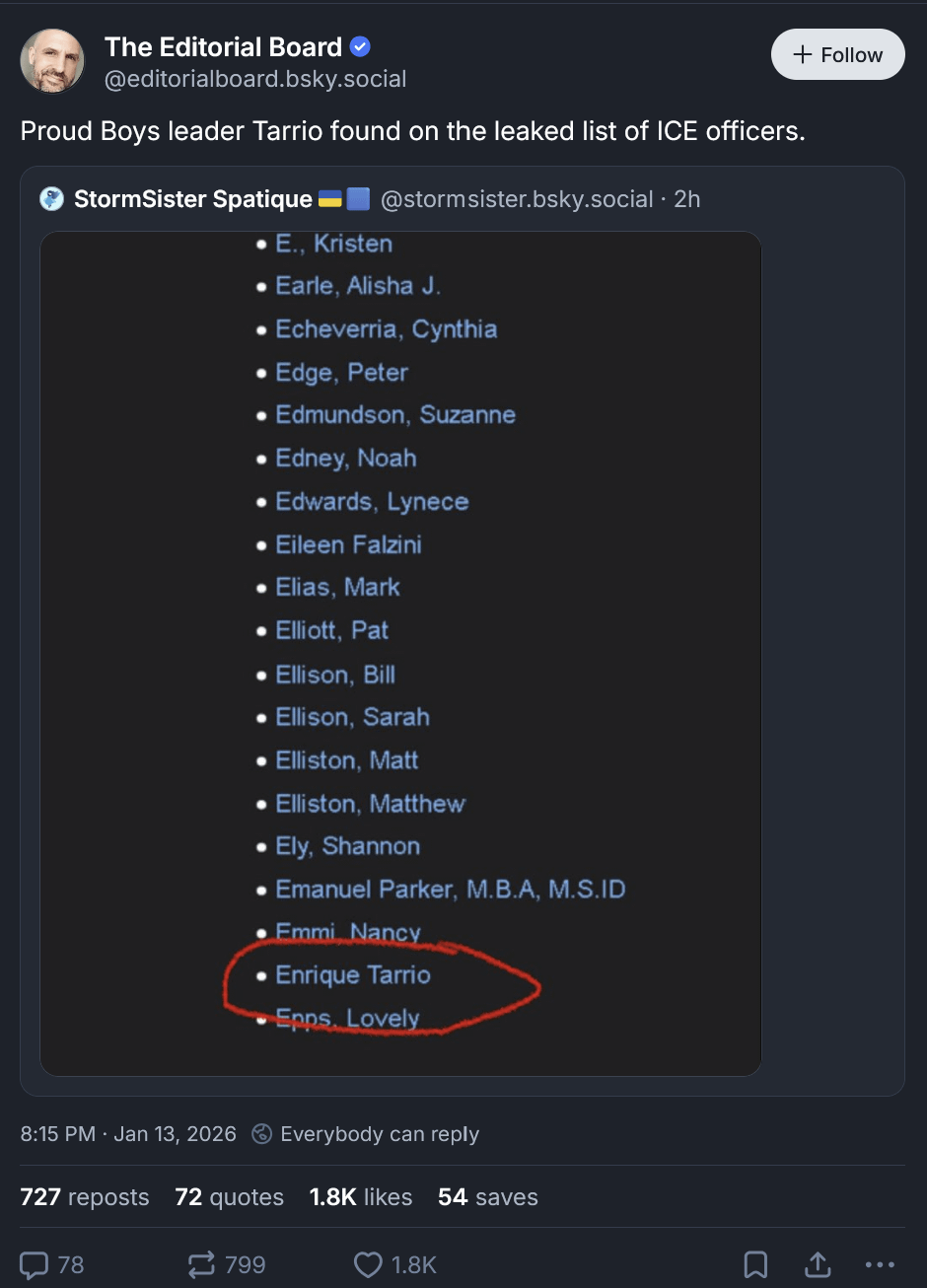Click the reply speech bubble icon
Image resolution: width=927 pixels, height=1288 pixels.
[x=35, y=1264]
